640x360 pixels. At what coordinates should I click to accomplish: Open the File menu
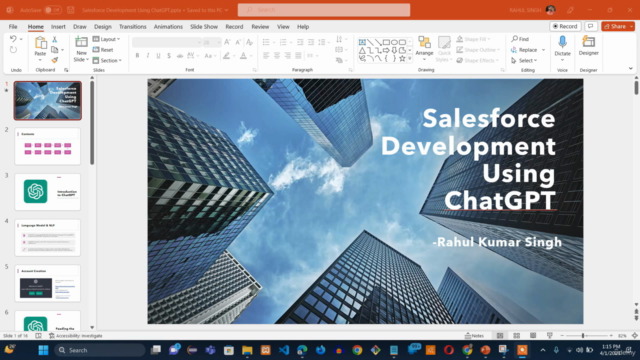[x=13, y=27]
